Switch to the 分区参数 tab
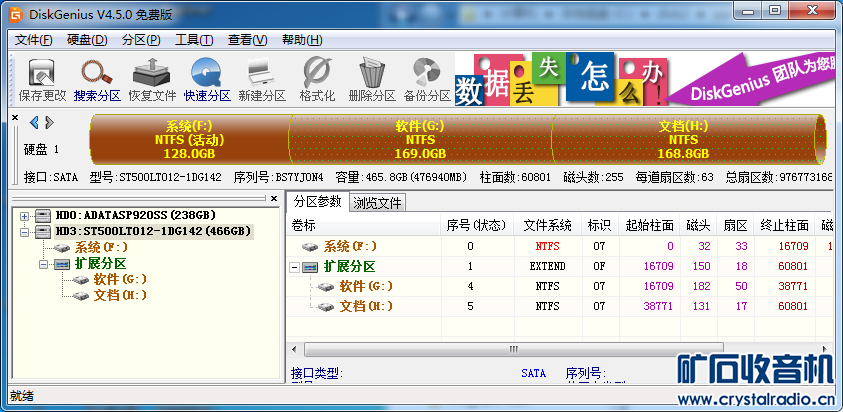Screen dimensions: 843x412 pos(317,201)
